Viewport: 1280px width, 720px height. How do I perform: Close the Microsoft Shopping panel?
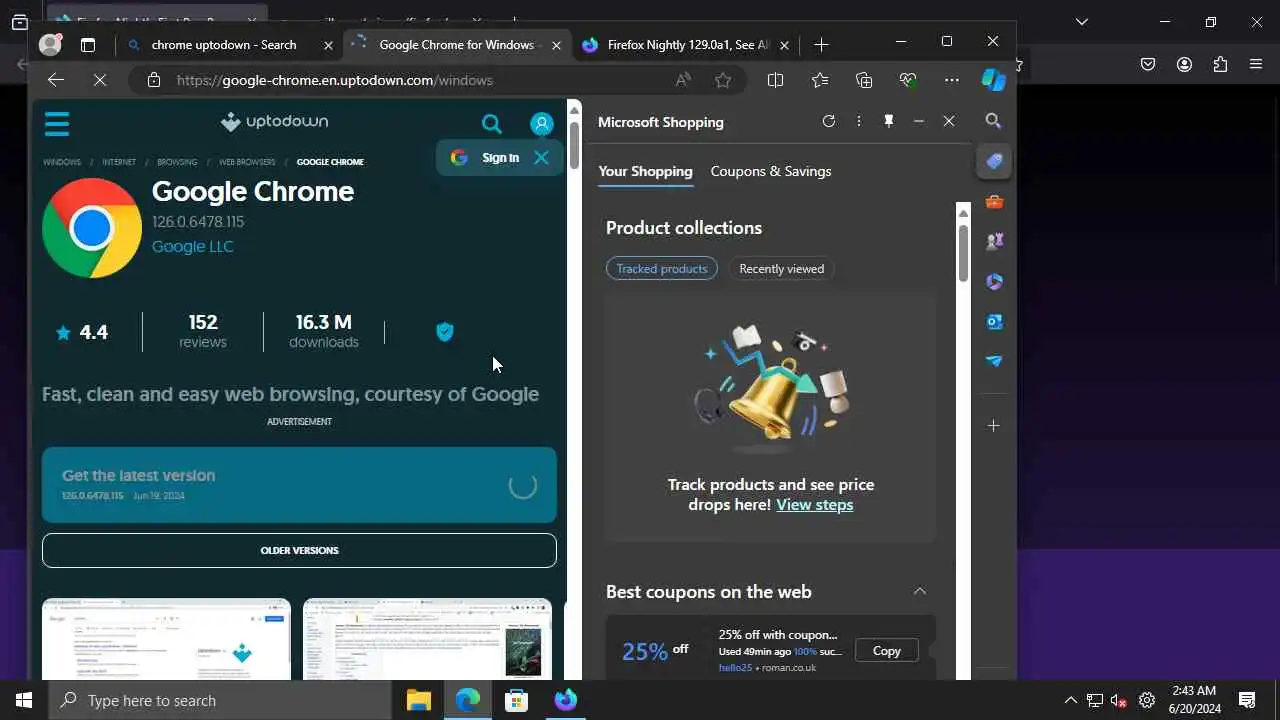pos(949,121)
